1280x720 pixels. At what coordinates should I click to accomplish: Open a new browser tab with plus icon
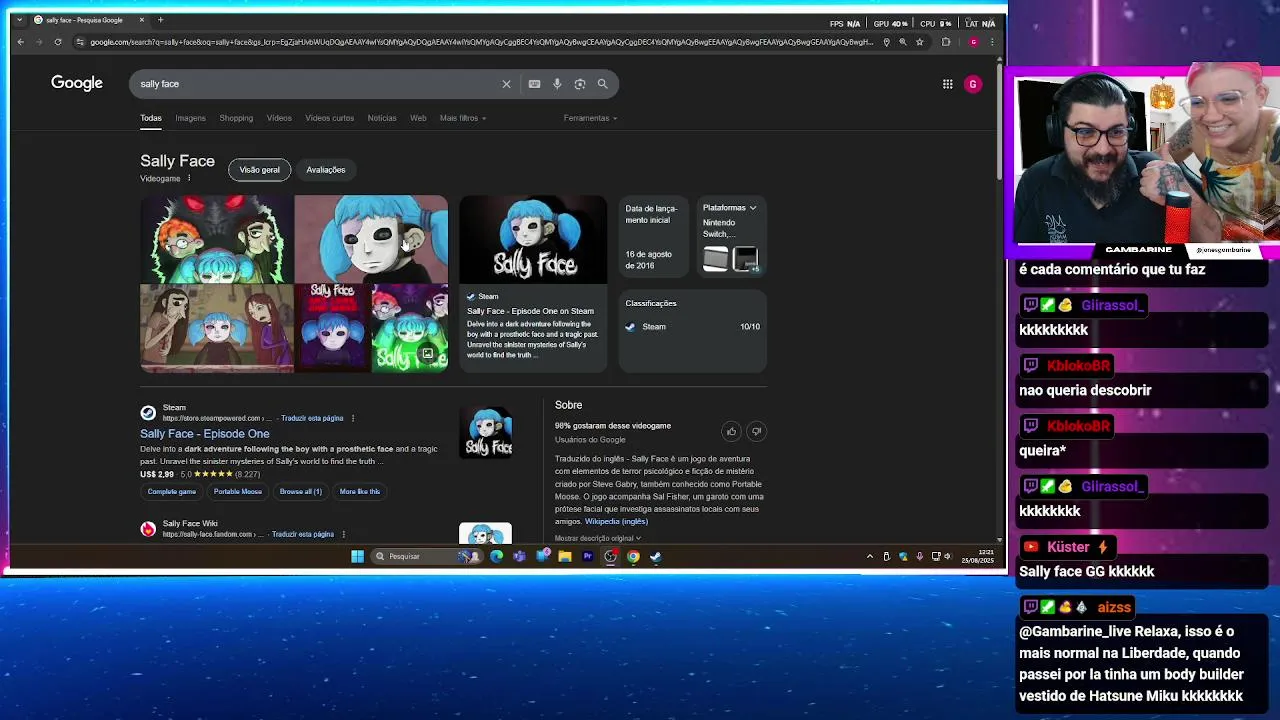coord(160,20)
